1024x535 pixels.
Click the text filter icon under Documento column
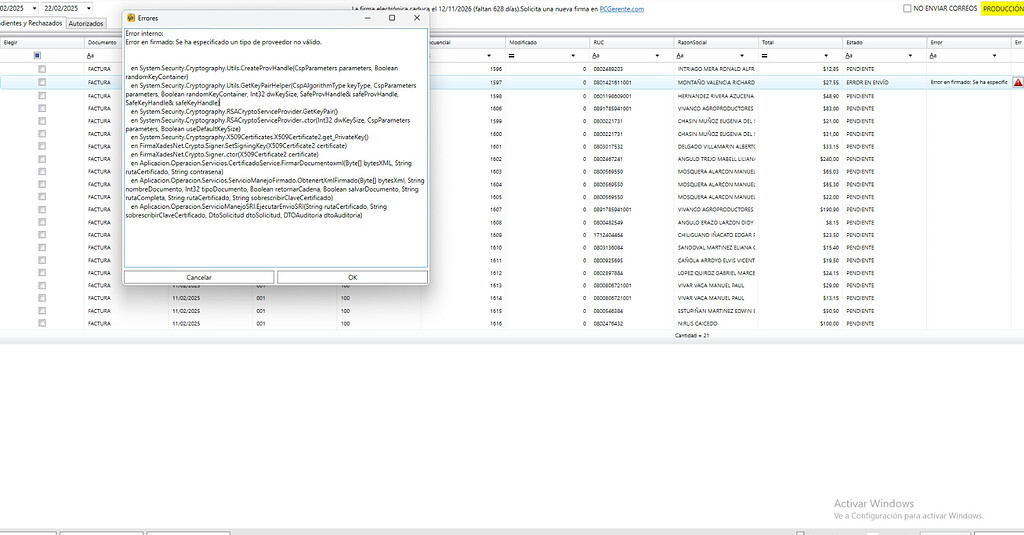[x=91, y=56]
